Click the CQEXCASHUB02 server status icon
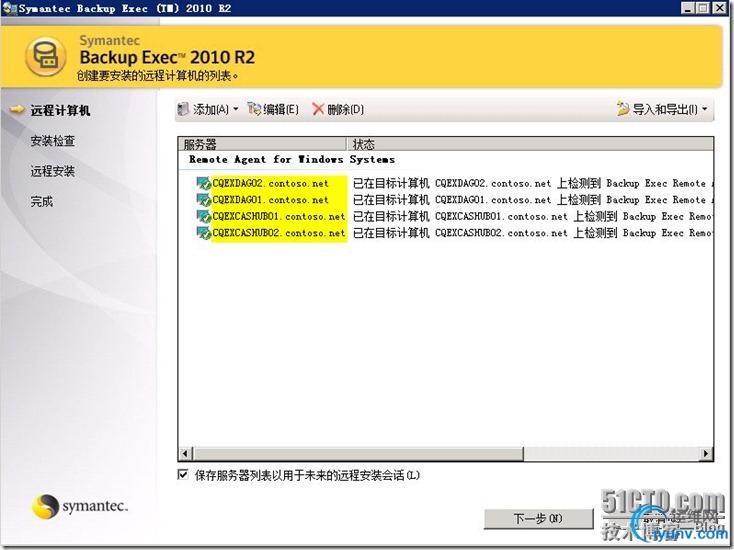Image resolution: width=734 pixels, height=550 pixels. point(204,233)
